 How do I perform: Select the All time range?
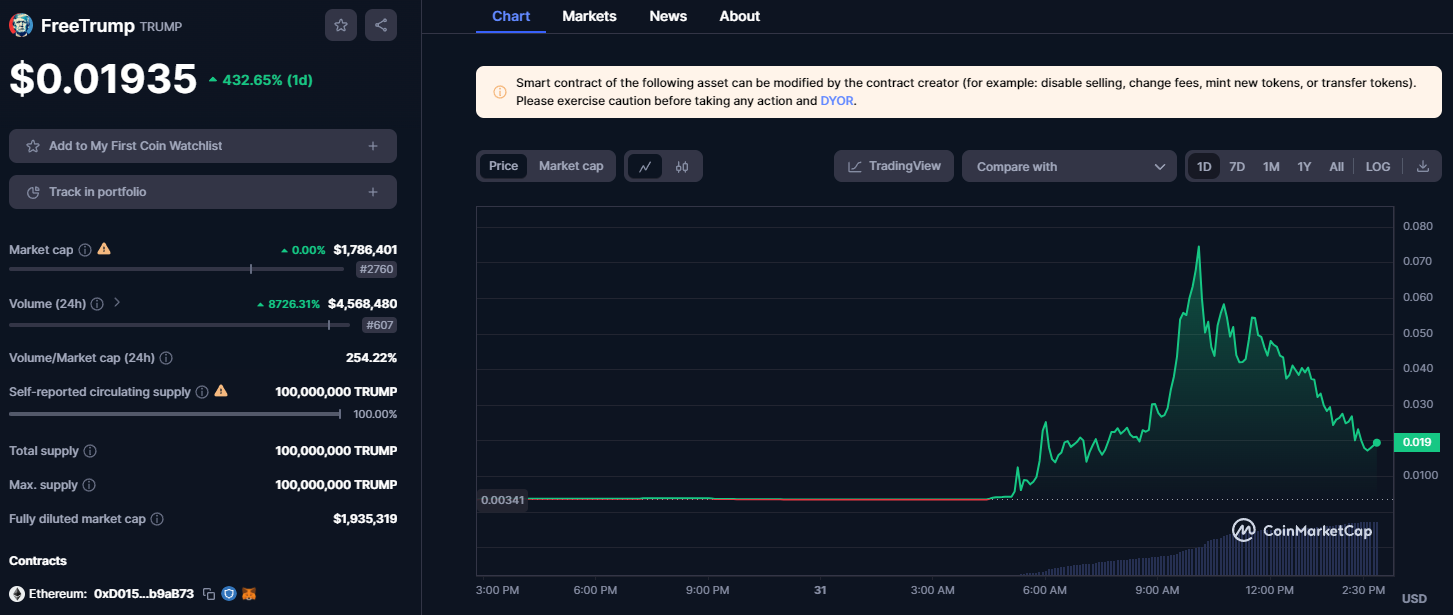click(x=1336, y=166)
